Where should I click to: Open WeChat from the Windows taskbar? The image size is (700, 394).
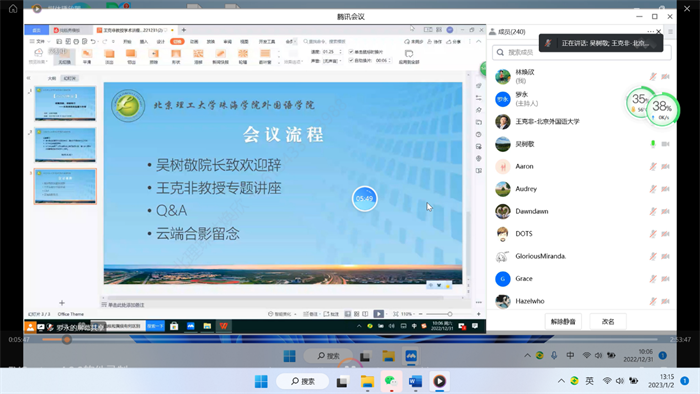pyautogui.click(x=391, y=381)
